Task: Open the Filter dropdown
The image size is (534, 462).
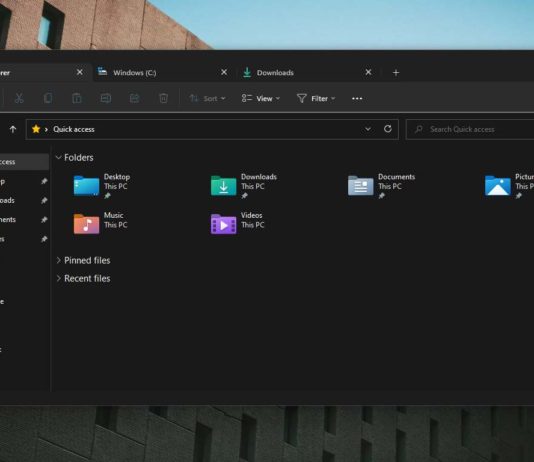Action: [x=316, y=98]
